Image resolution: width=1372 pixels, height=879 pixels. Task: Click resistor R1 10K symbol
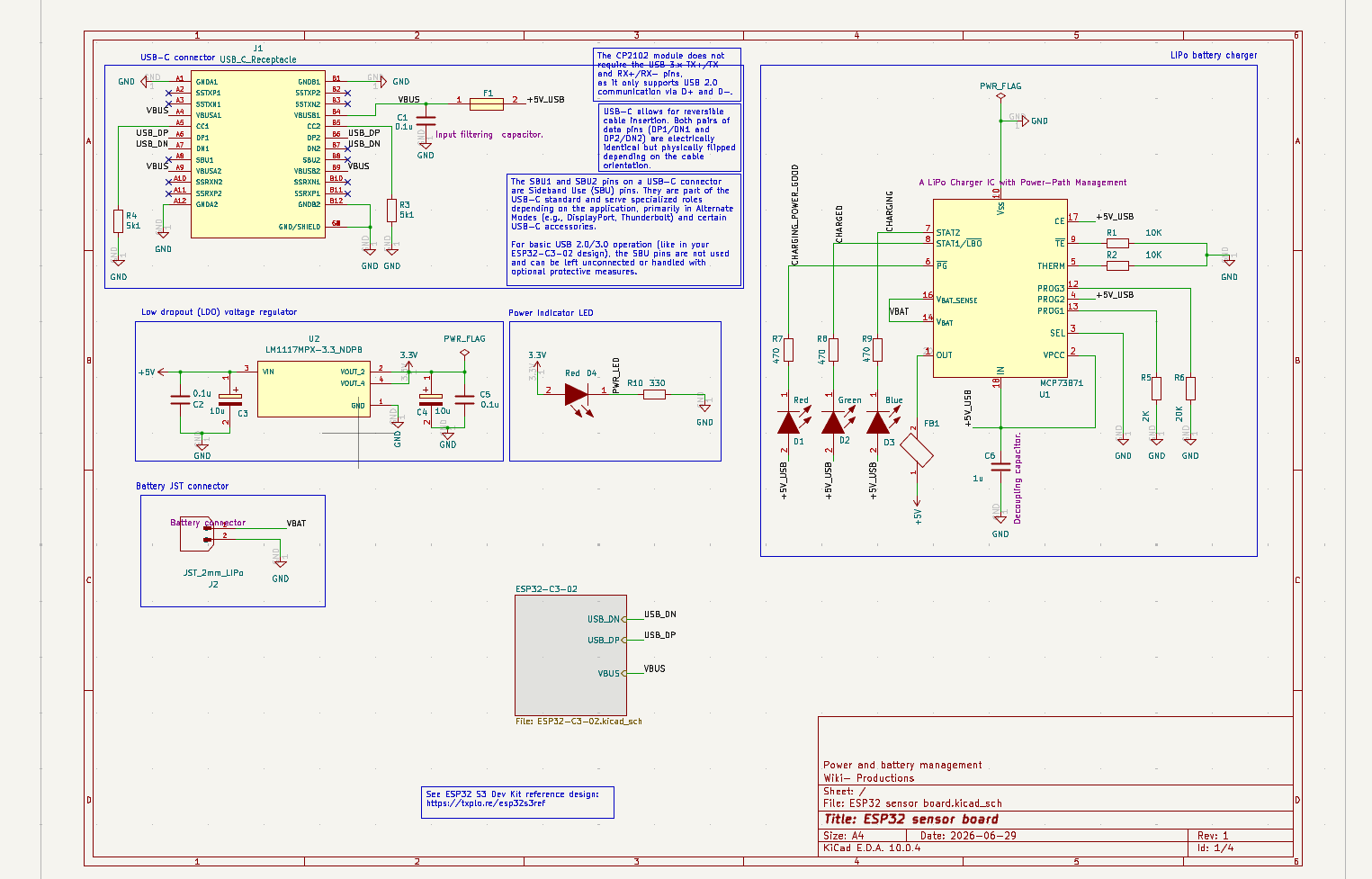coord(1117,243)
